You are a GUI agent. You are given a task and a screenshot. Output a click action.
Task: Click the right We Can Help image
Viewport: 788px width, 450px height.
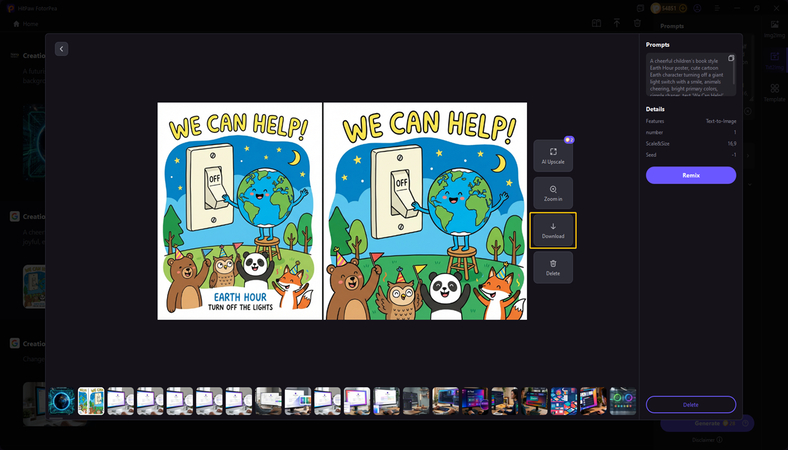pyautogui.click(x=425, y=211)
